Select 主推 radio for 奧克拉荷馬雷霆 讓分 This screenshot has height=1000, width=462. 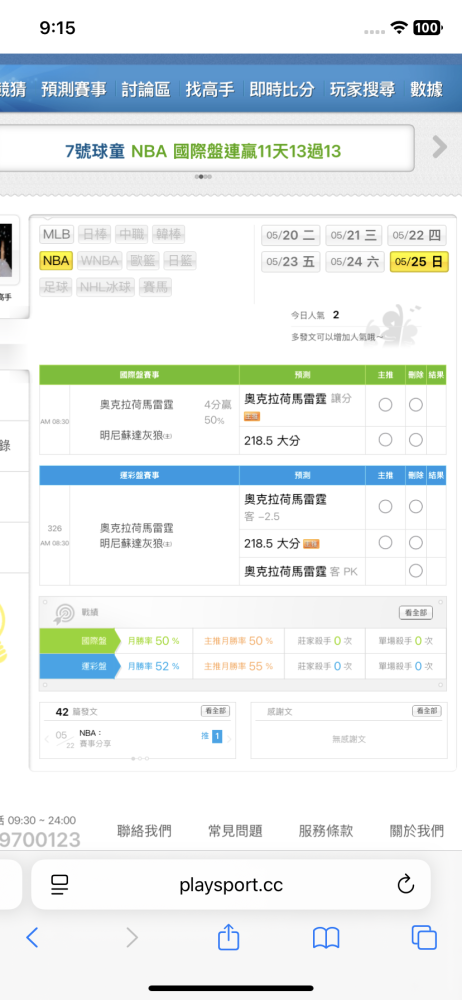pos(385,405)
